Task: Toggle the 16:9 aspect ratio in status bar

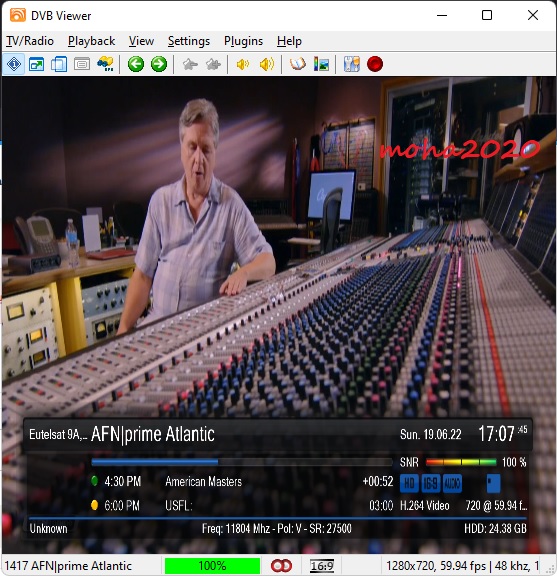Action: (322, 566)
